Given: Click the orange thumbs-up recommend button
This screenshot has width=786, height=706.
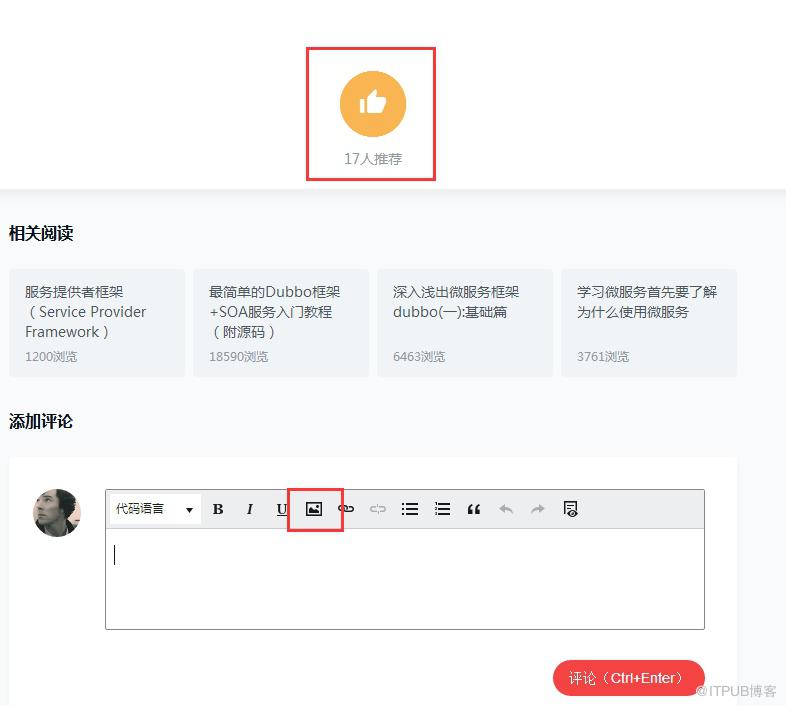Looking at the screenshot, I should click(x=372, y=104).
